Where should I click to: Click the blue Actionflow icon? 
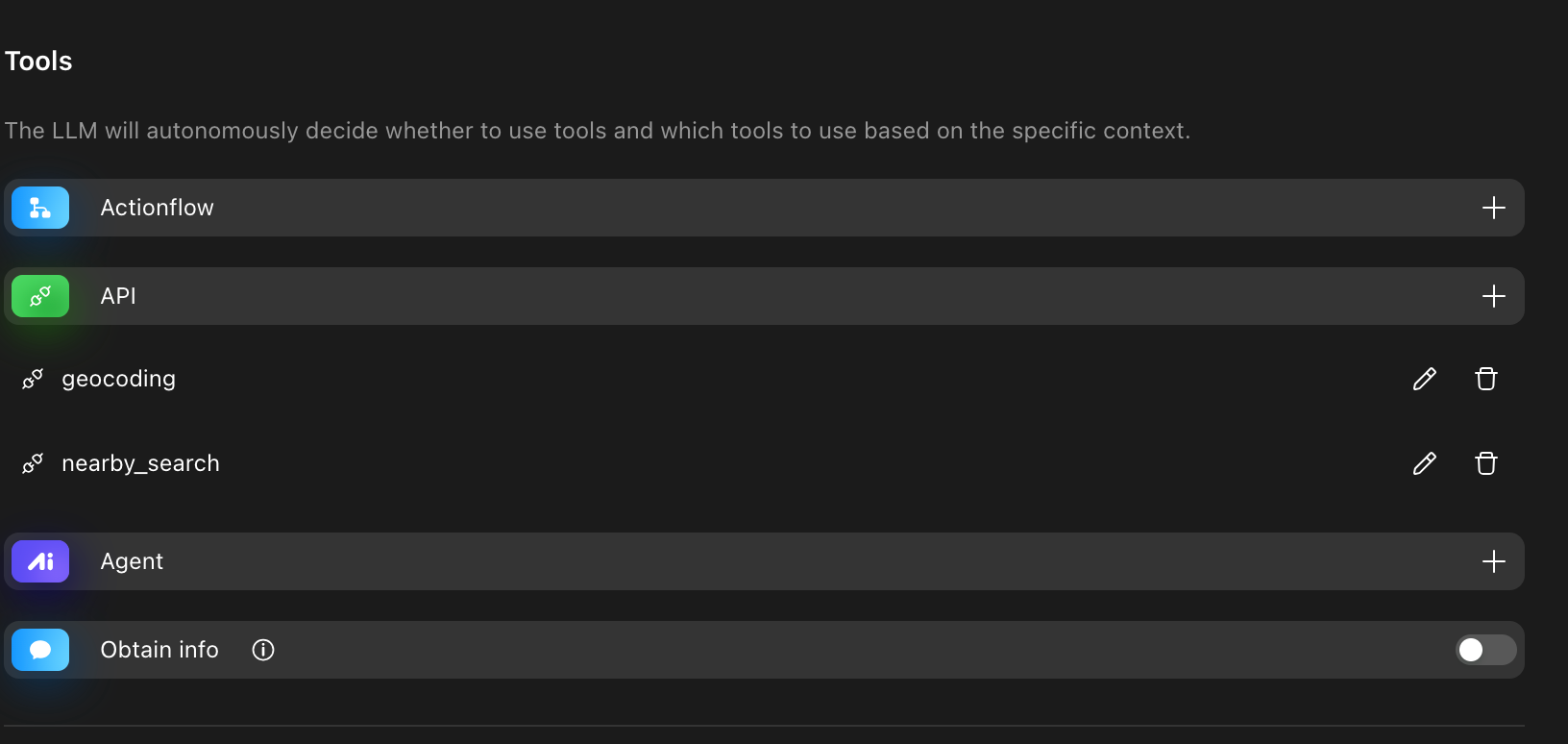[40, 208]
